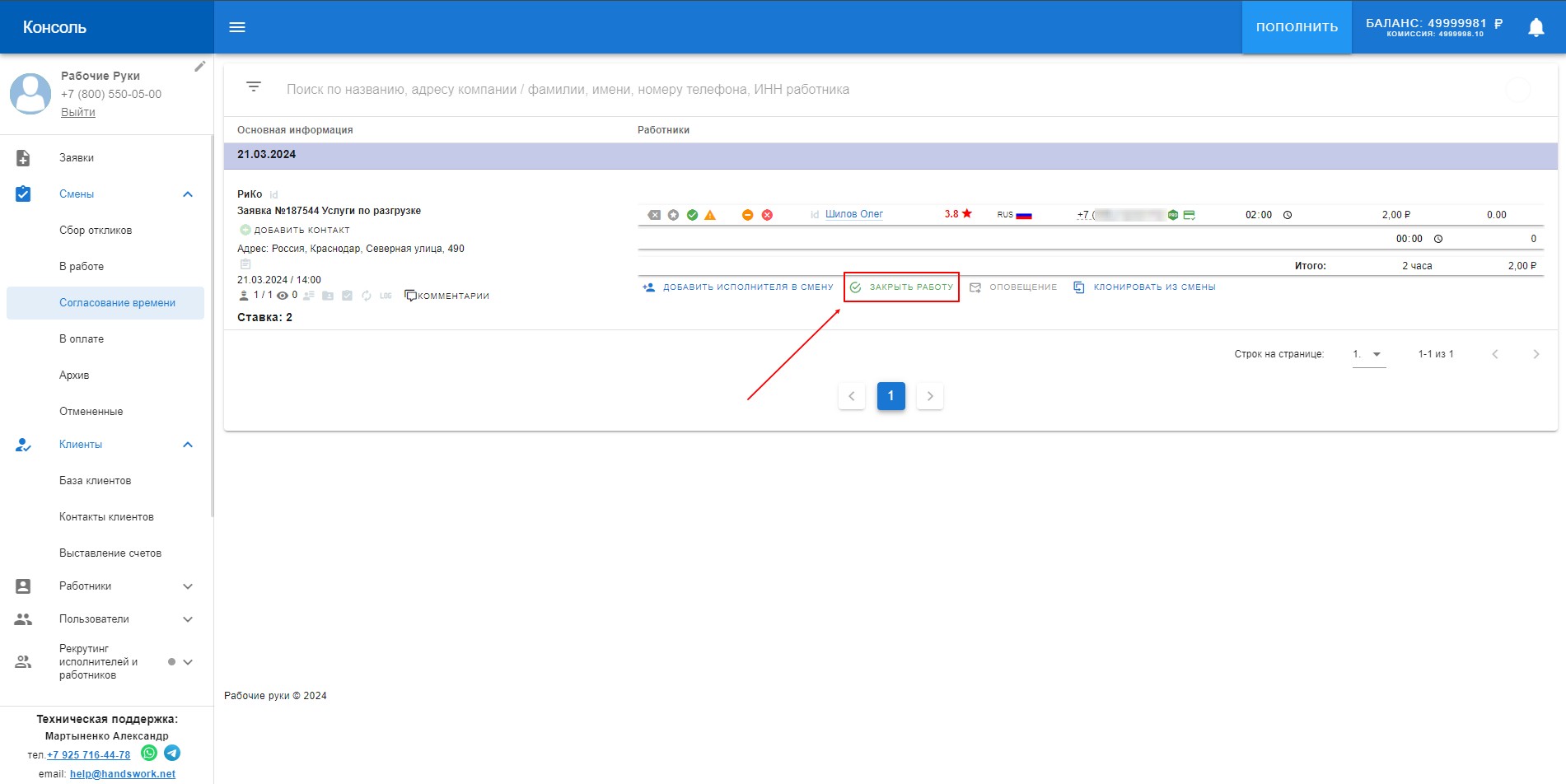Click support phone +7 925 716-44-78
This screenshot has height=784, width=1566.
point(88,755)
